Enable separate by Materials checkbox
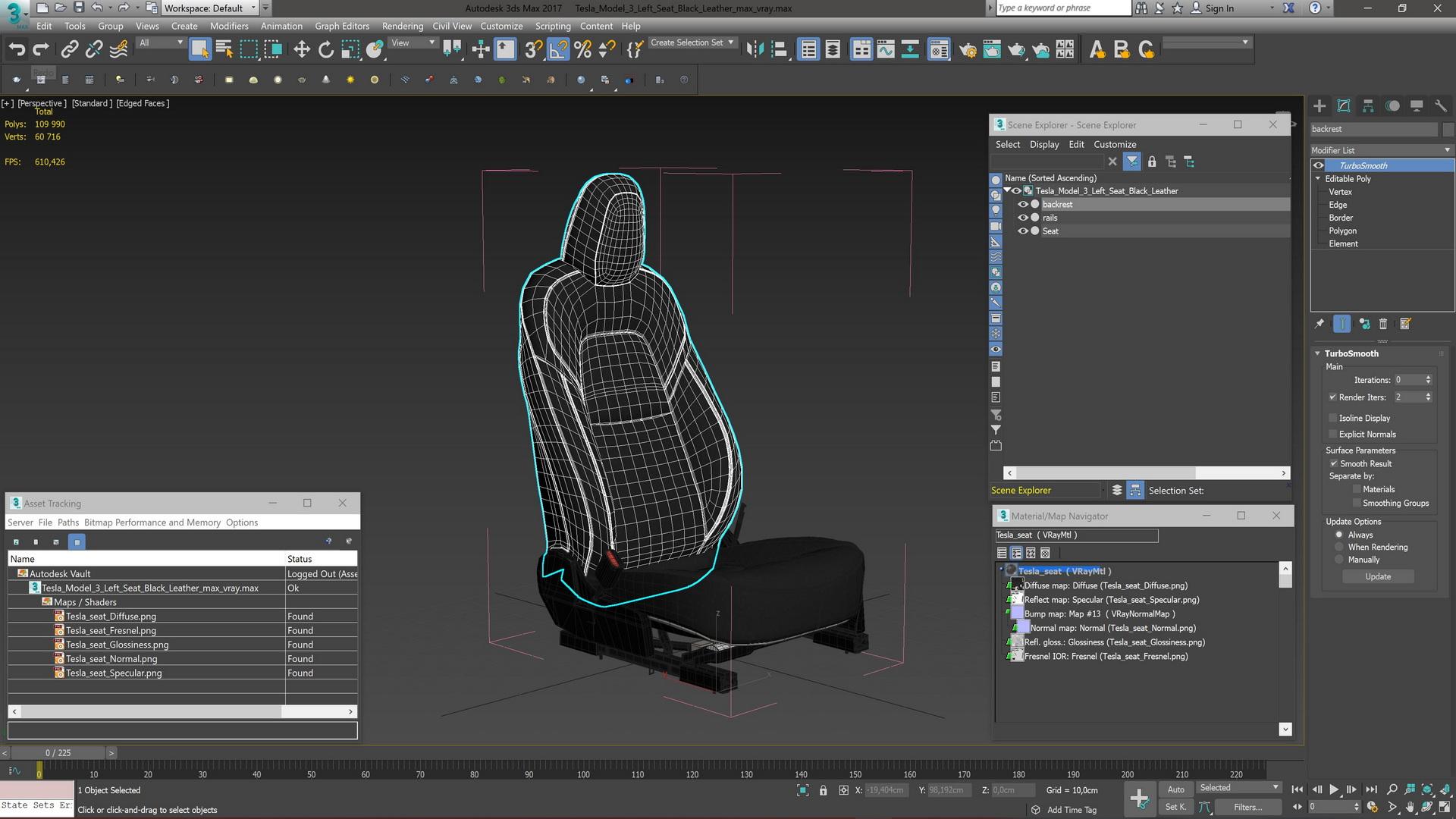Image resolution: width=1456 pixels, height=819 pixels. [1357, 490]
